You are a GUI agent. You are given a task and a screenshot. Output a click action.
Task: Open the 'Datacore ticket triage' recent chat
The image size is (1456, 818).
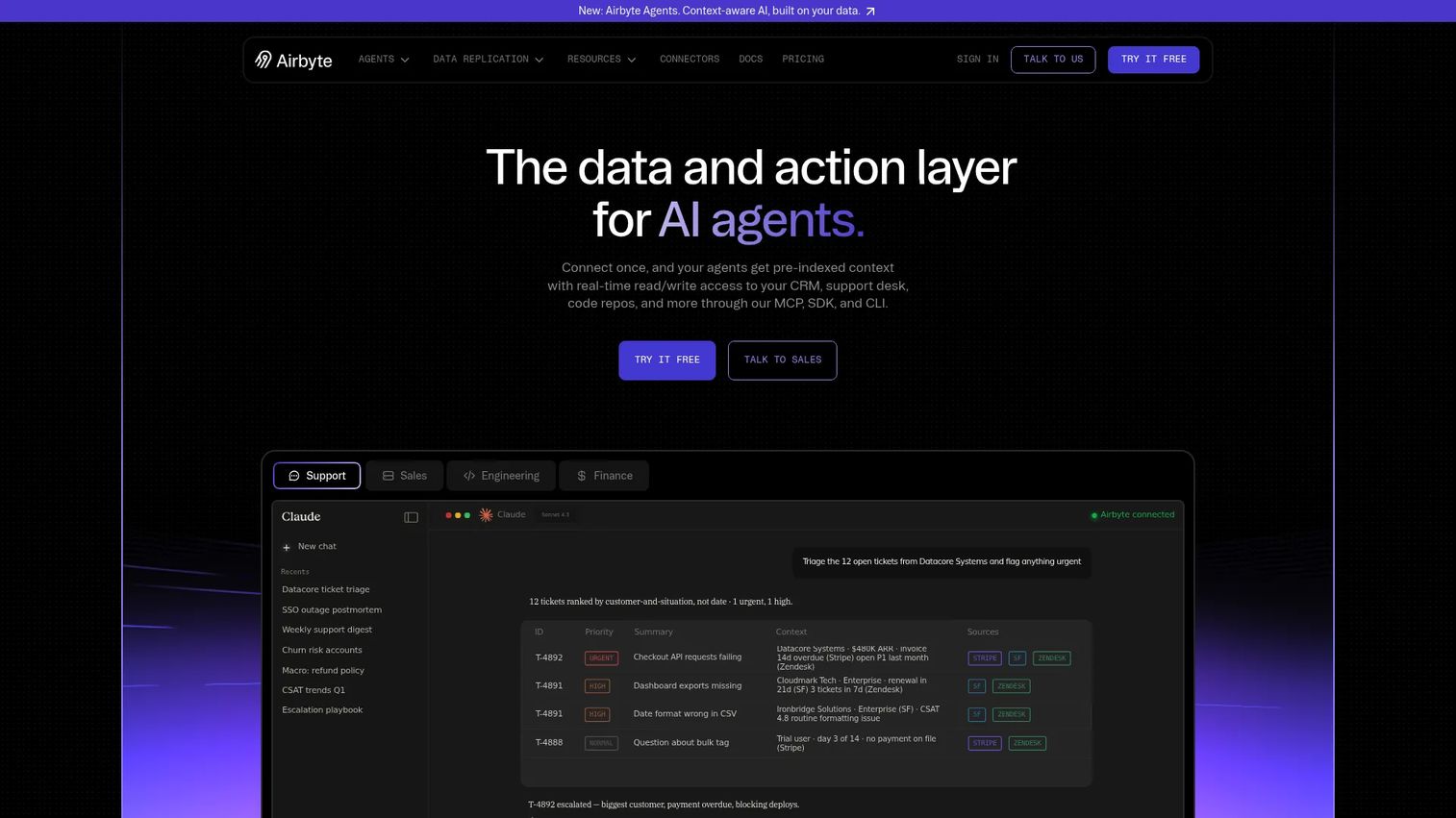(326, 590)
